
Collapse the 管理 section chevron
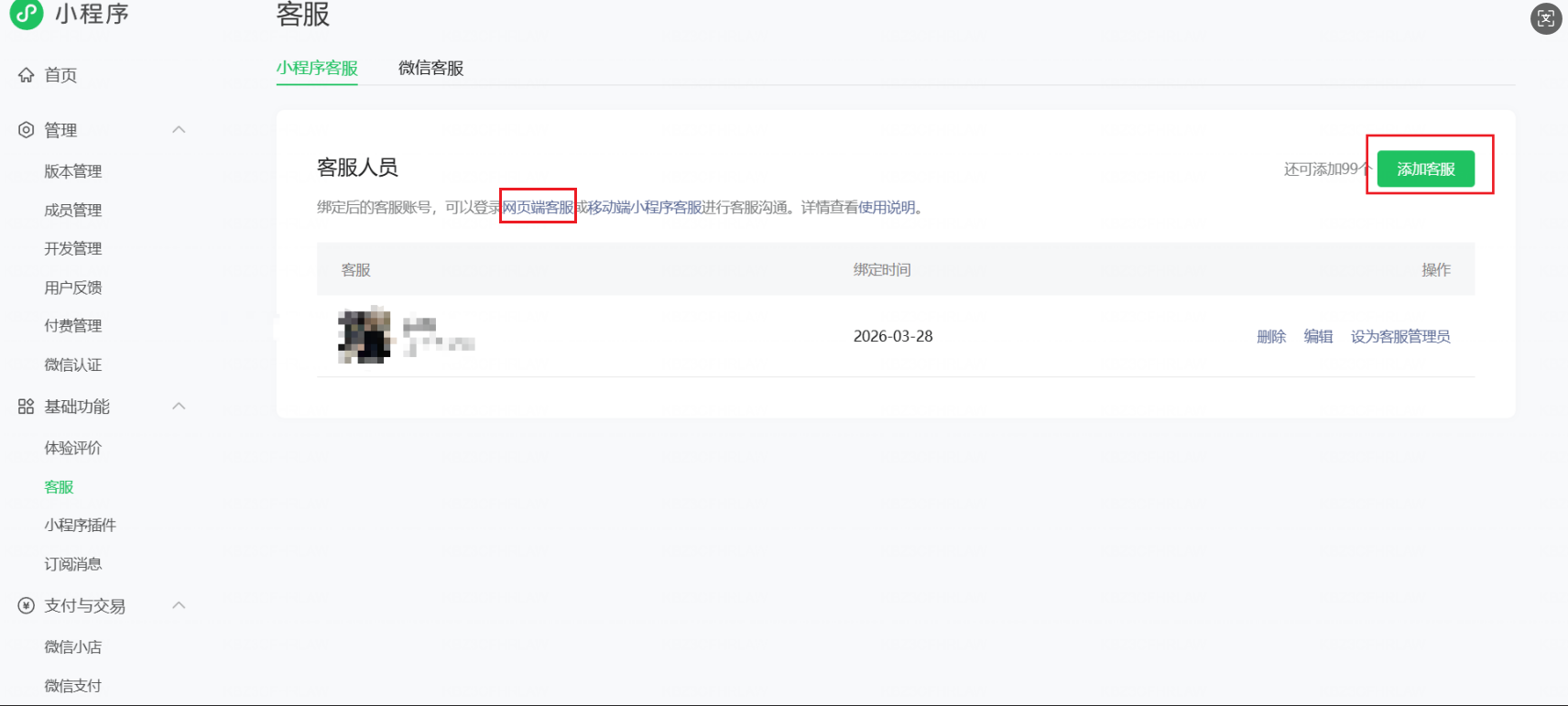click(x=179, y=130)
